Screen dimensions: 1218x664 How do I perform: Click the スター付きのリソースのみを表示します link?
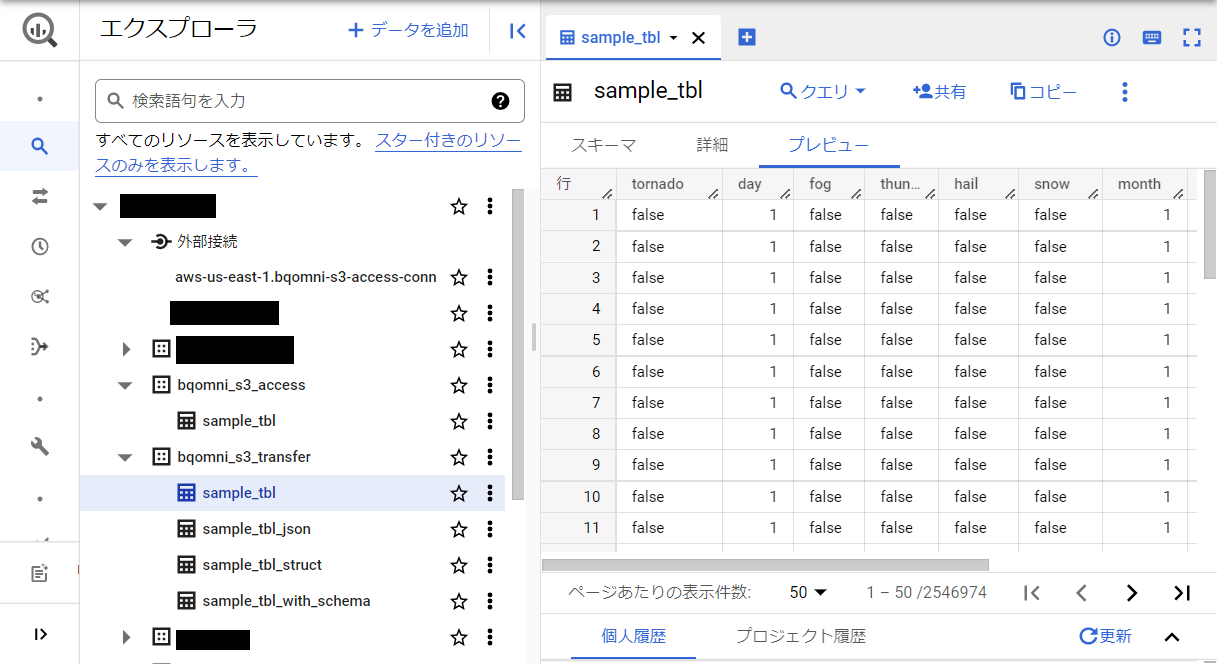point(309,153)
